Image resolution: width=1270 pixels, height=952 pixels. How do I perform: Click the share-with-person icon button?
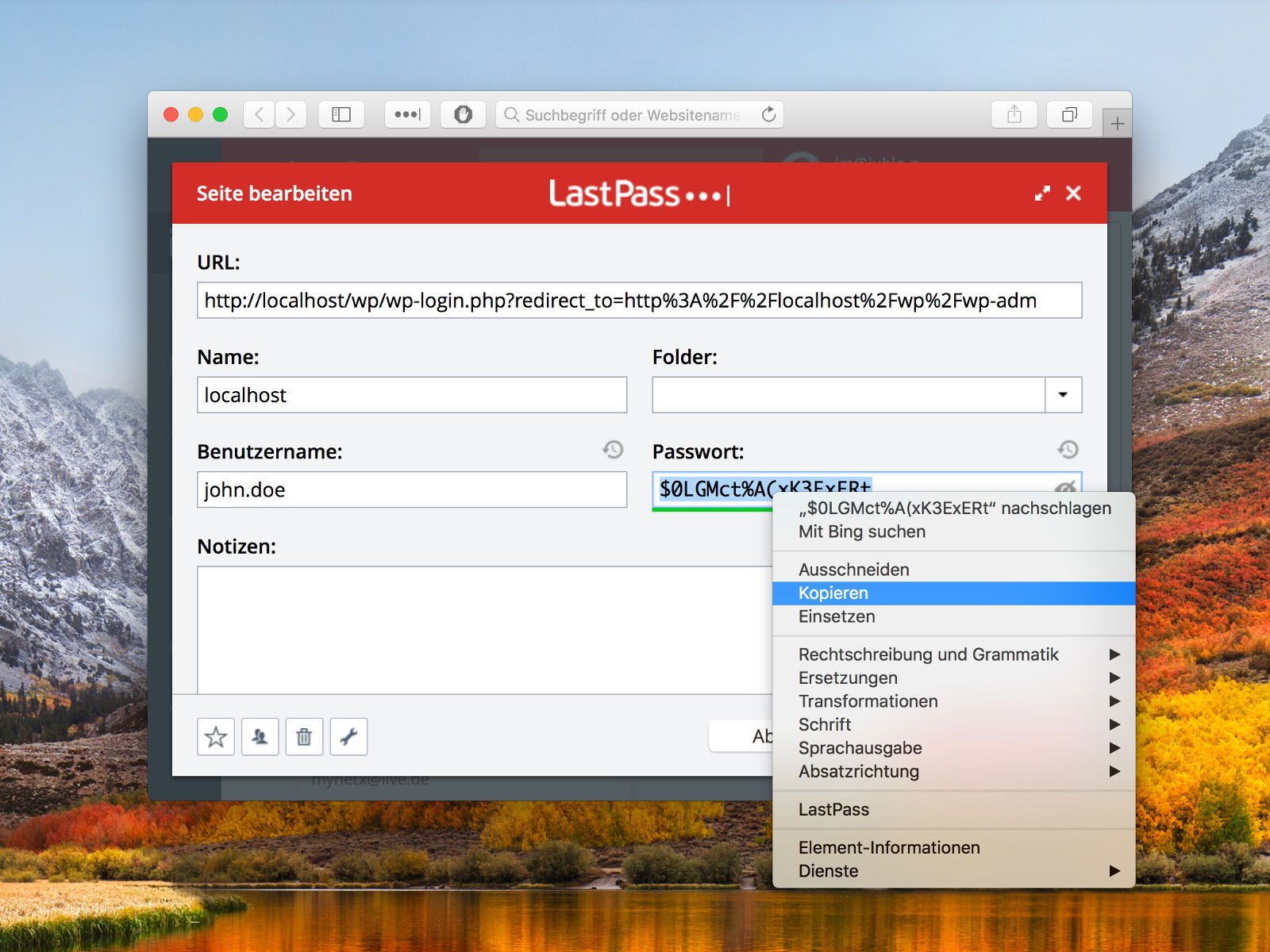tap(260, 737)
